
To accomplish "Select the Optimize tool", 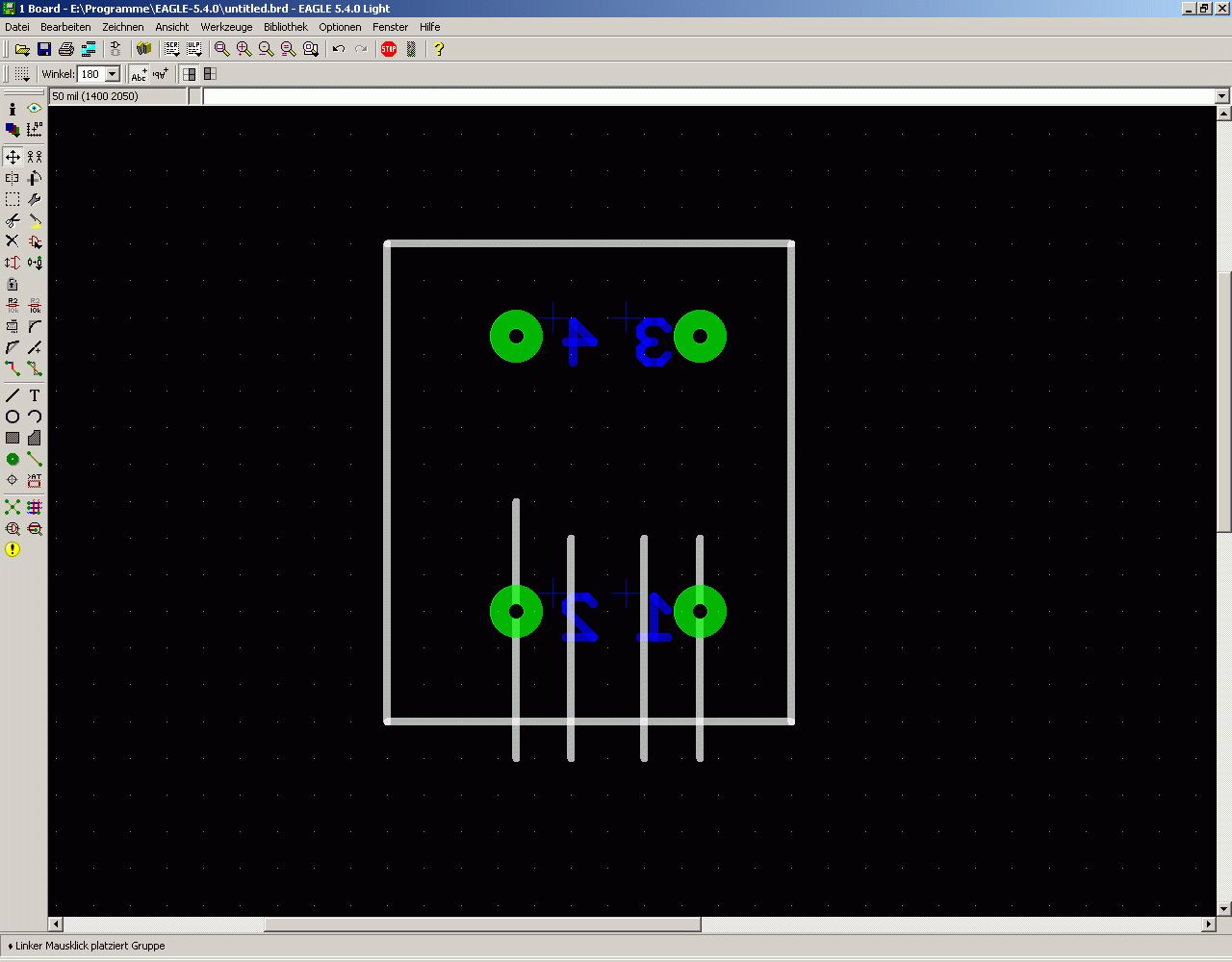I will (x=35, y=348).
